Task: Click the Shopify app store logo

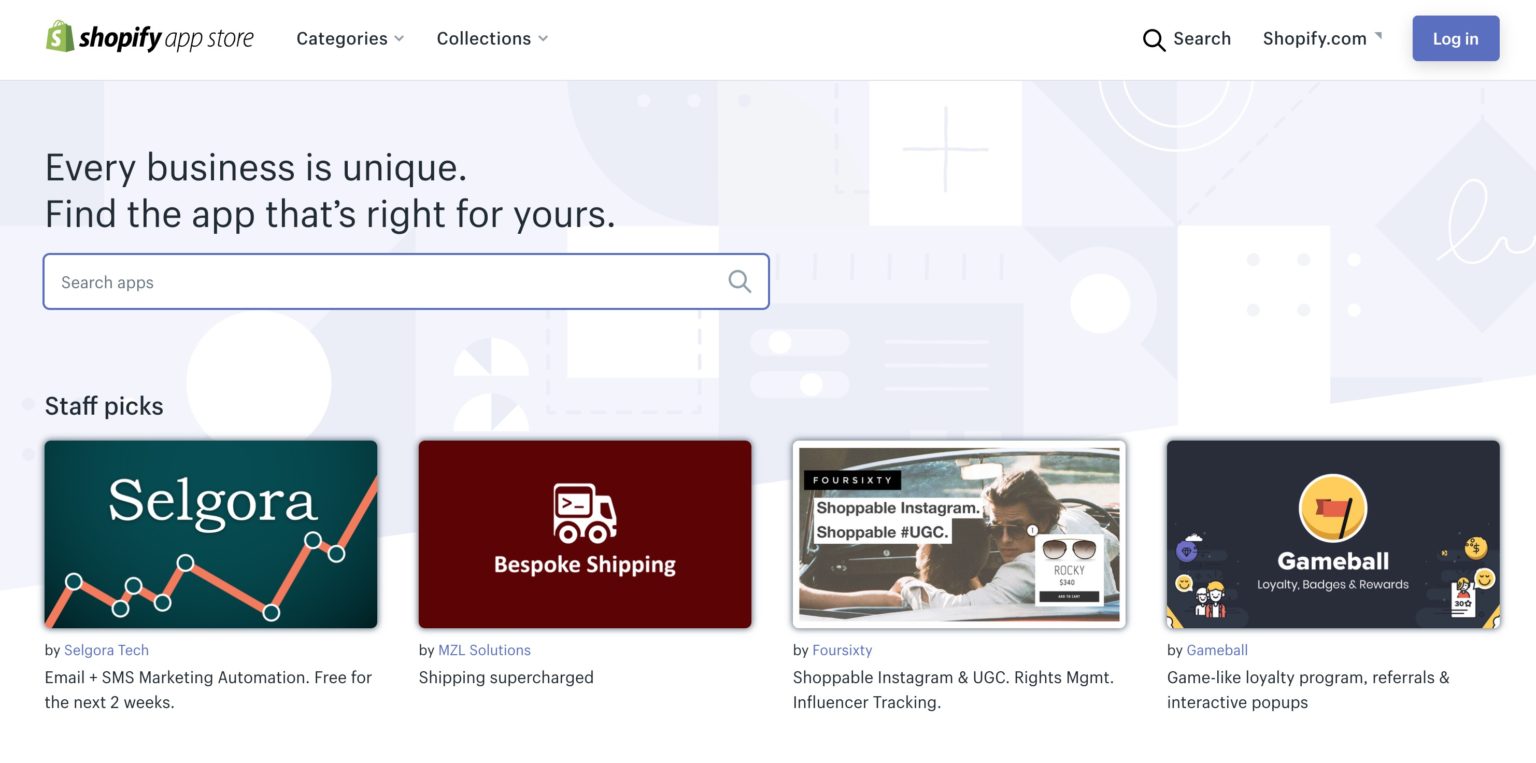Action: coord(150,38)
